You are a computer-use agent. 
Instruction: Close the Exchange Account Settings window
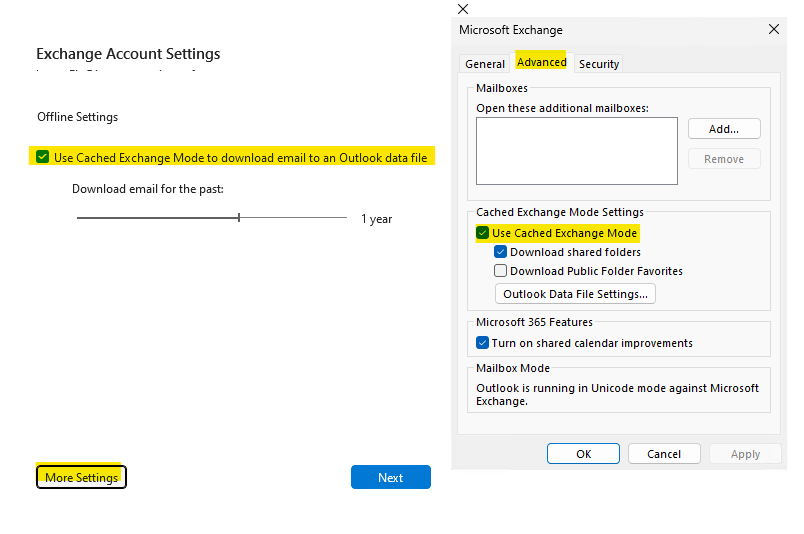[463, 9]
